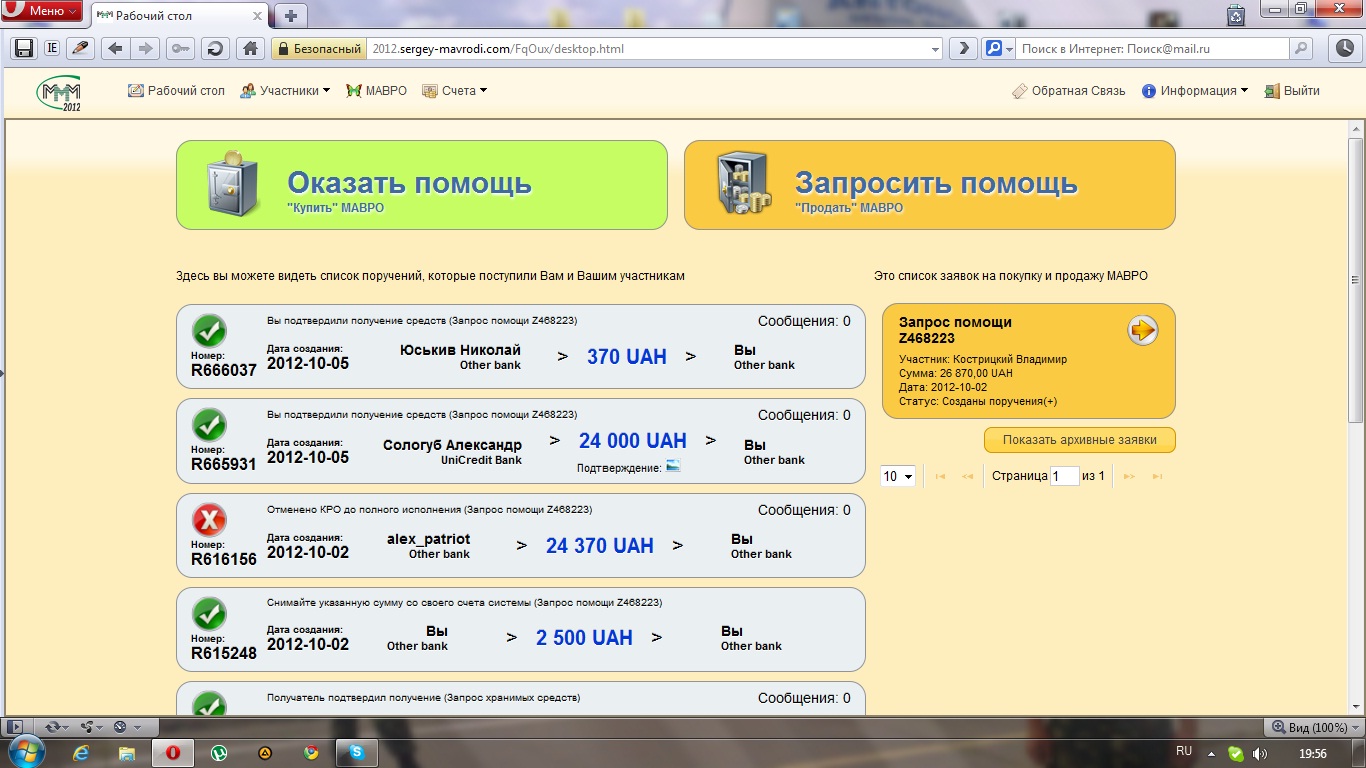Click Показать архивные заявки button
This screenshot has height=768, width=1366.
(x=1080, y=440)
